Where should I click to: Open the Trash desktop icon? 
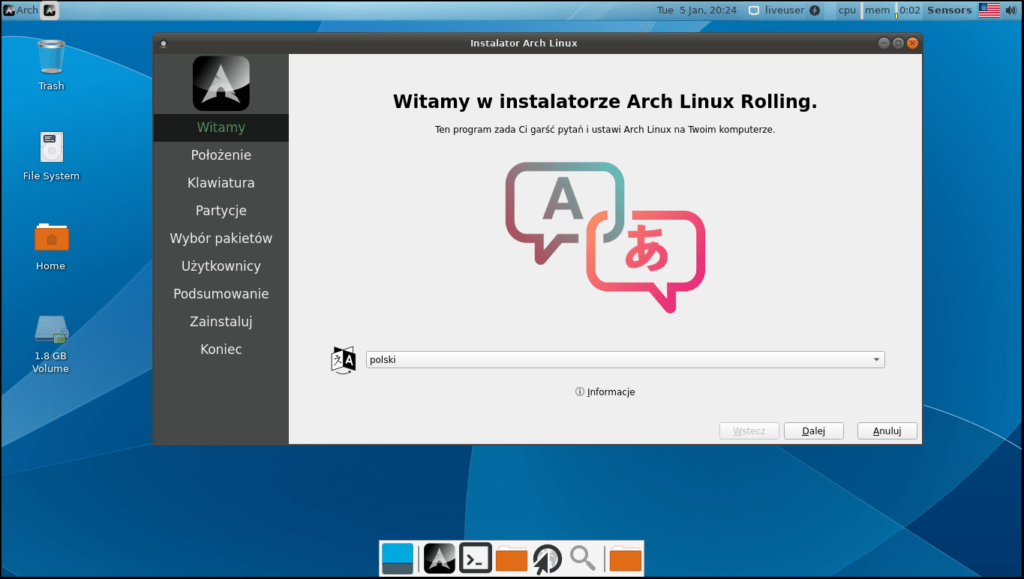pos(51,65)
